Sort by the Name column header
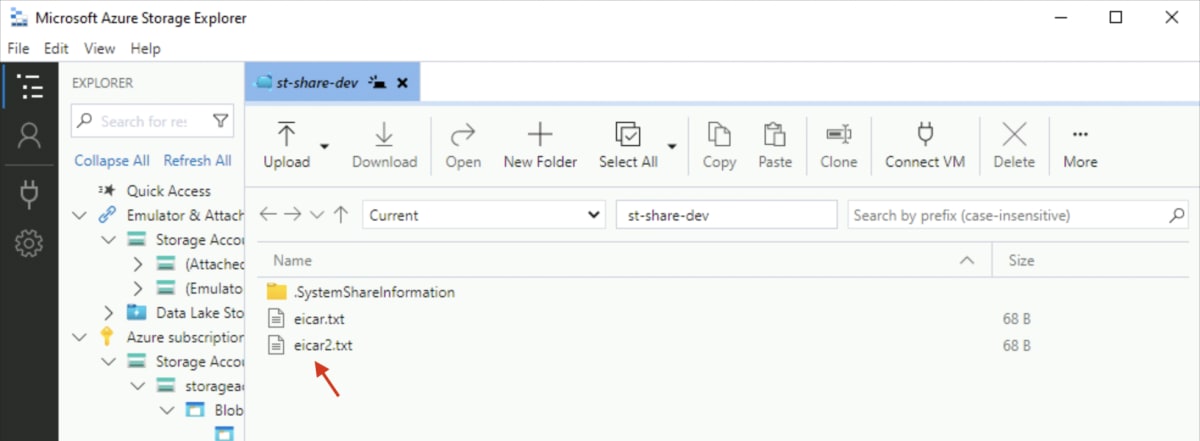This screenshot has height=441, width=1200. point(293,260)
